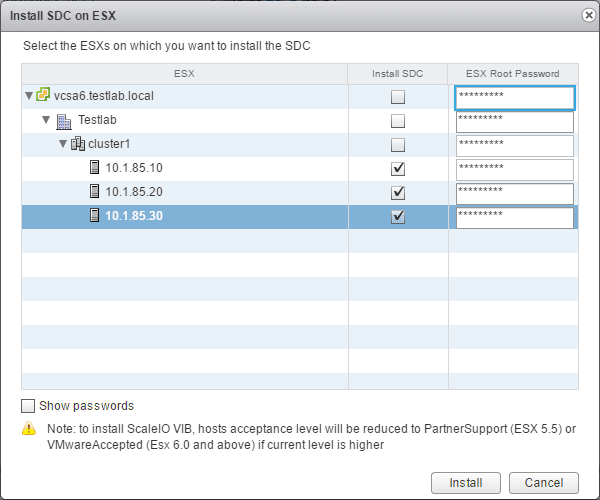Click the host icon for 10.1.85.10
This screenshot has width=600, height=500.
95,168
